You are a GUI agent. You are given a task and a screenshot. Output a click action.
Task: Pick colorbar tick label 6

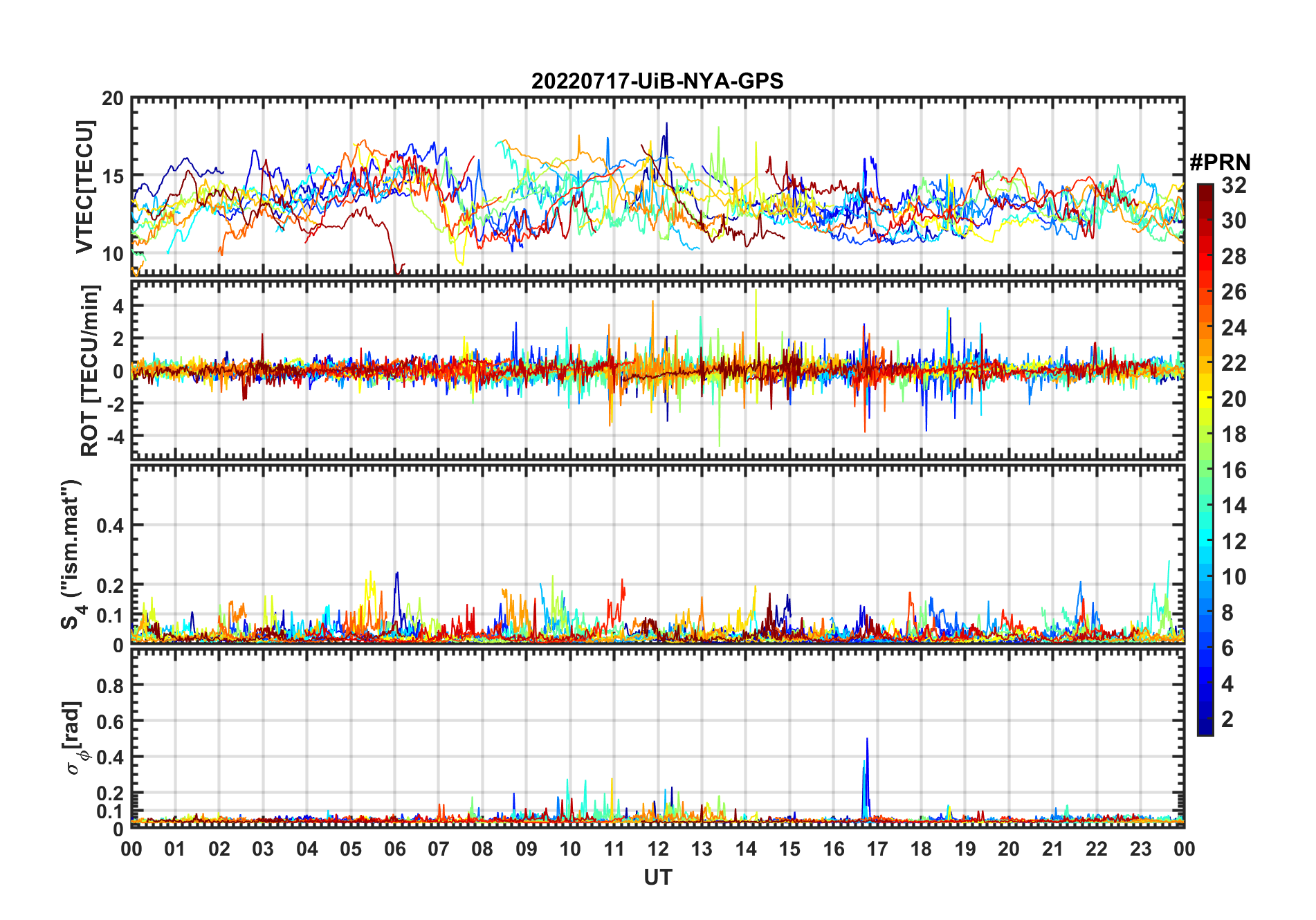click(1227, 648)
